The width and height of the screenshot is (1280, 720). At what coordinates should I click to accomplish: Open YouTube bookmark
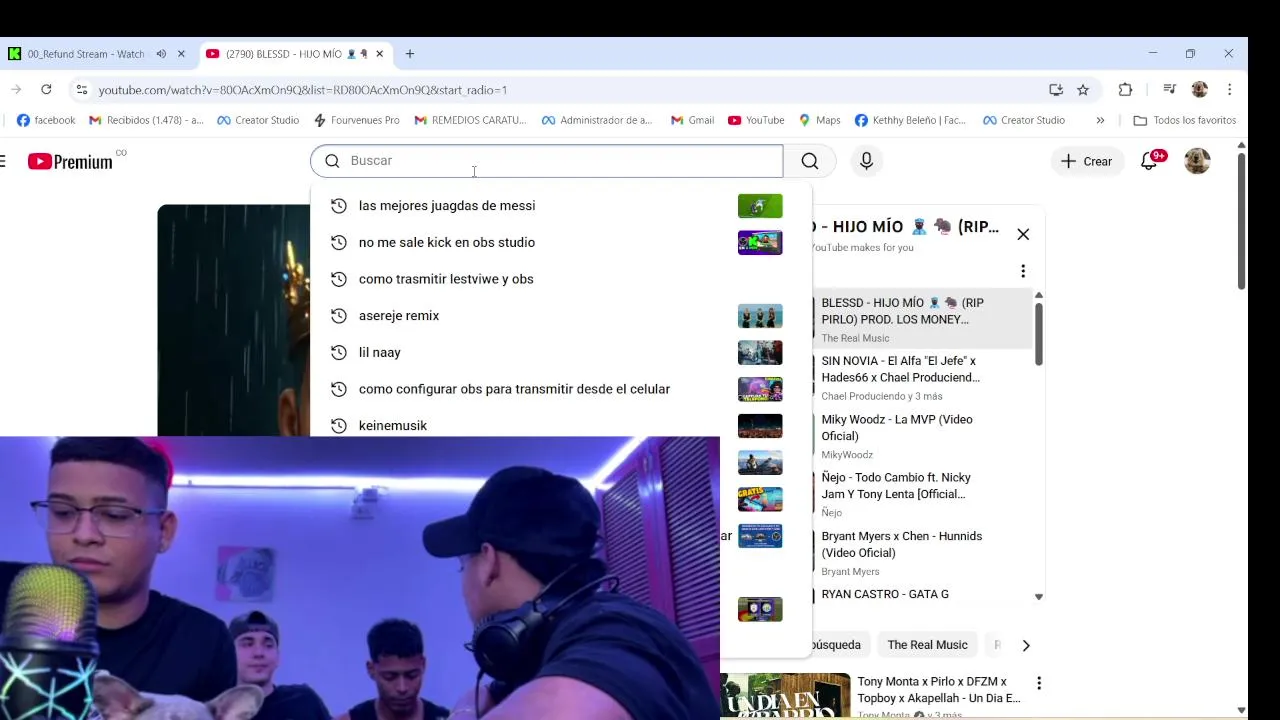(756, 120)
